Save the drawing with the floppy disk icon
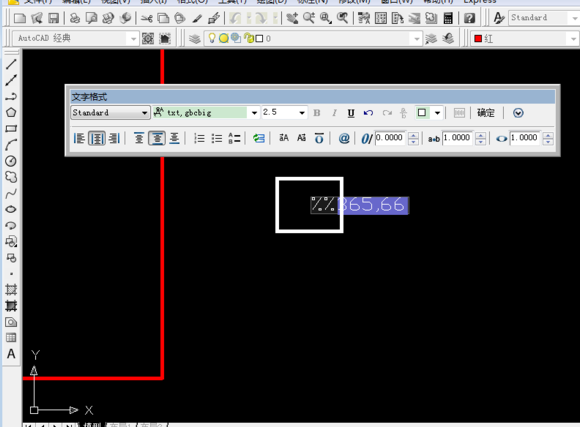 pyautogui.click(x=54, y=18)
